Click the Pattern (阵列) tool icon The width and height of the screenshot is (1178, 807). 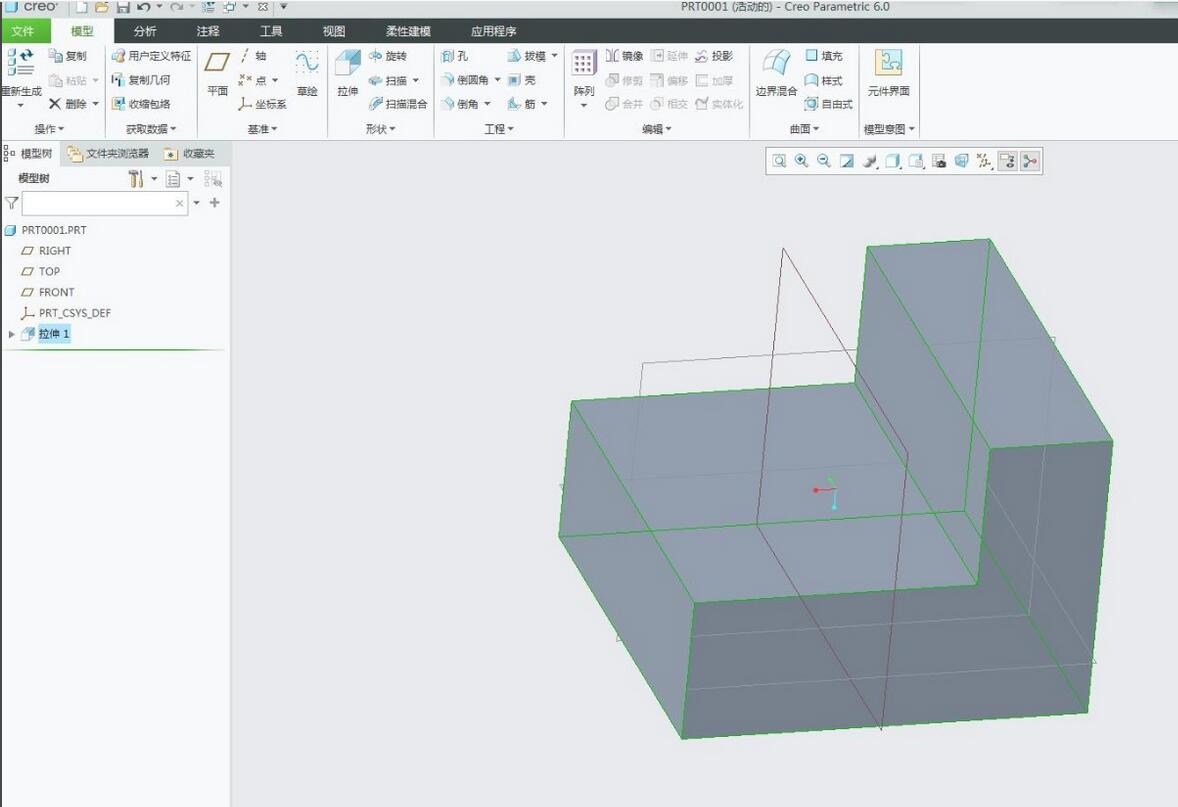584,63
